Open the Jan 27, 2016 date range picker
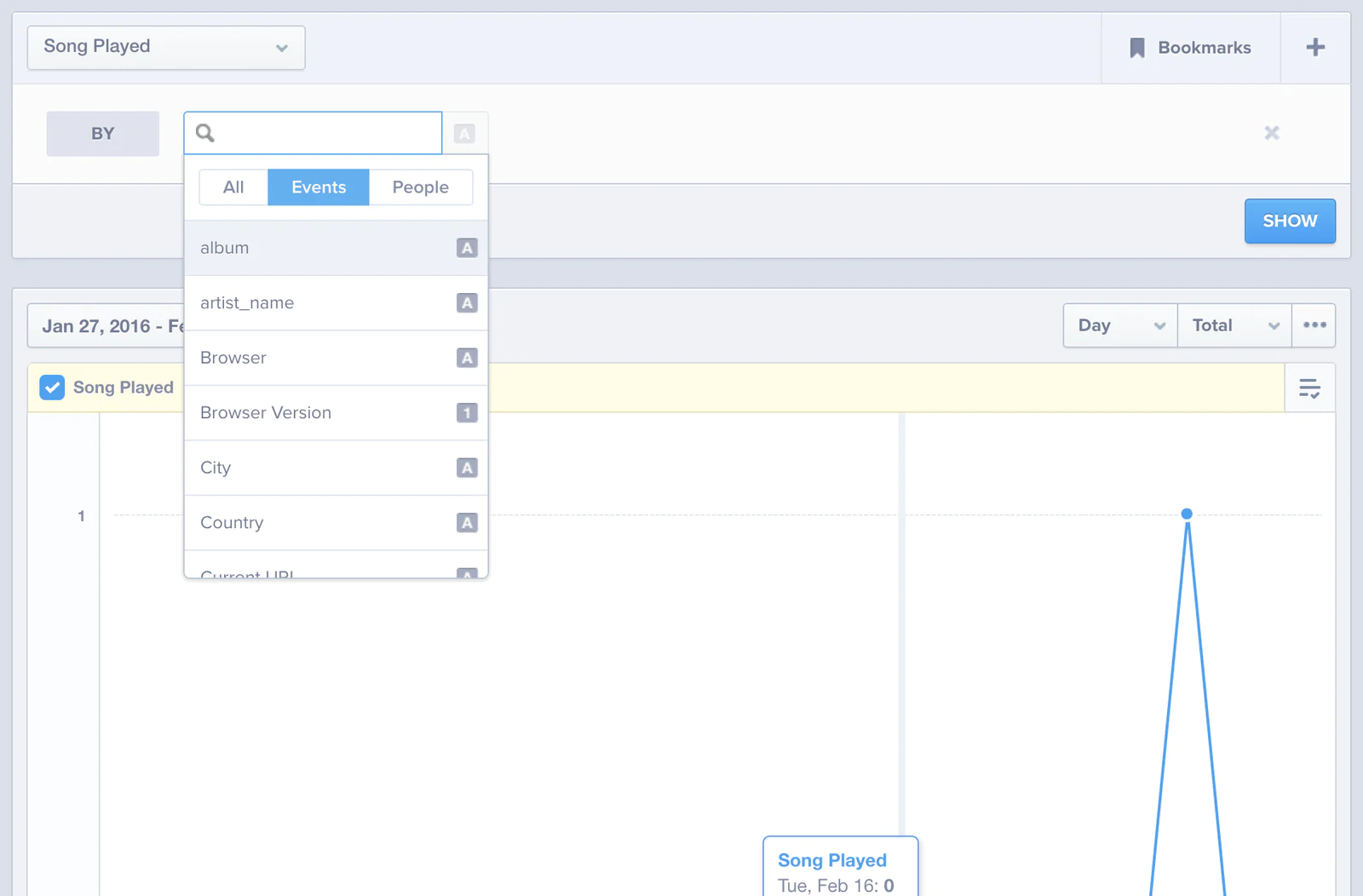This screenshot has width=1363, height=896. click(x=111, y=325)
